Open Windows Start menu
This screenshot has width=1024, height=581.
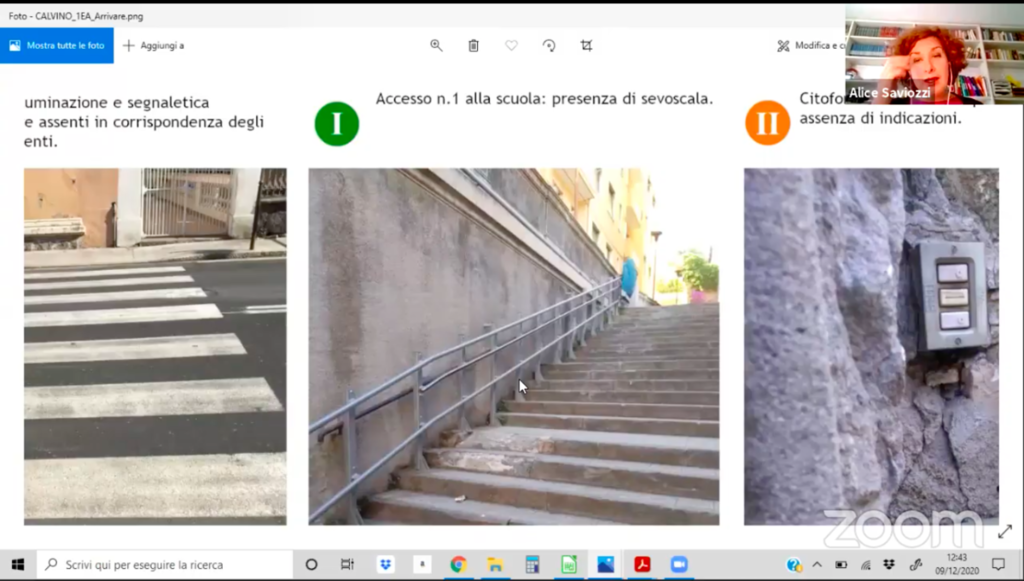point(18,564)
